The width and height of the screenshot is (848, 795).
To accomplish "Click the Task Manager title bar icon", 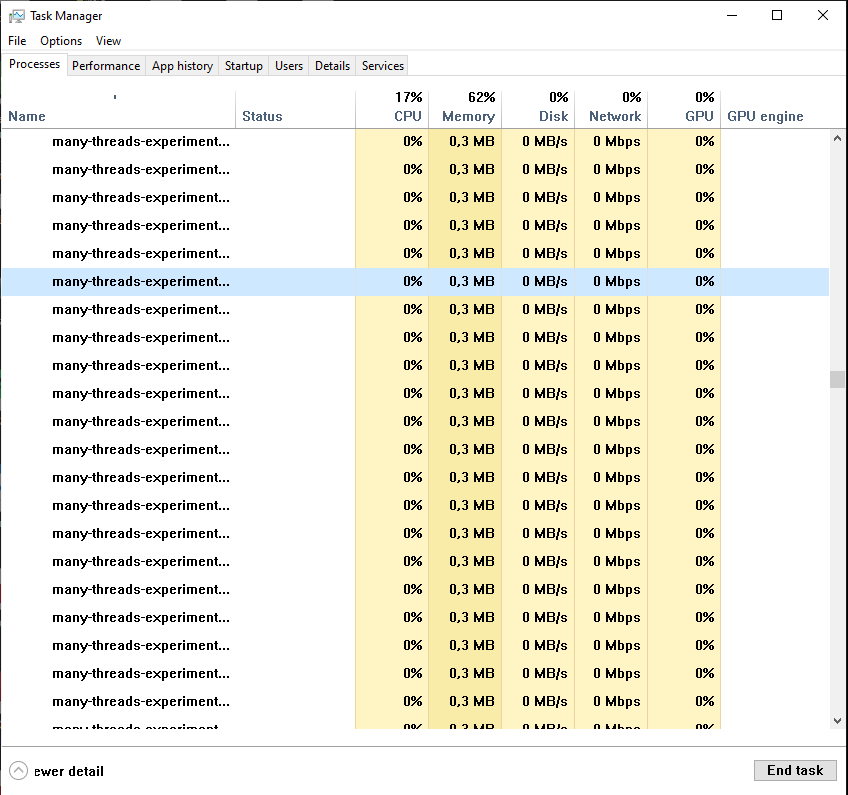I will click(x=17, y=16).
